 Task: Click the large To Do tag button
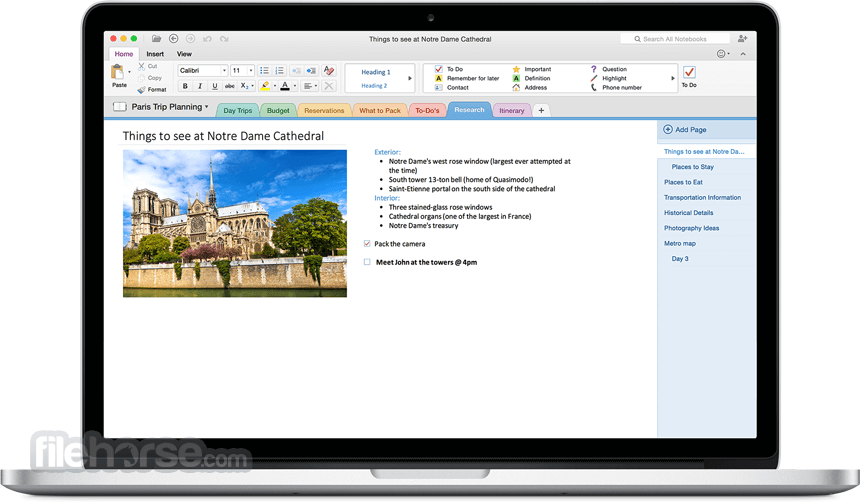[x=689, y=76]
